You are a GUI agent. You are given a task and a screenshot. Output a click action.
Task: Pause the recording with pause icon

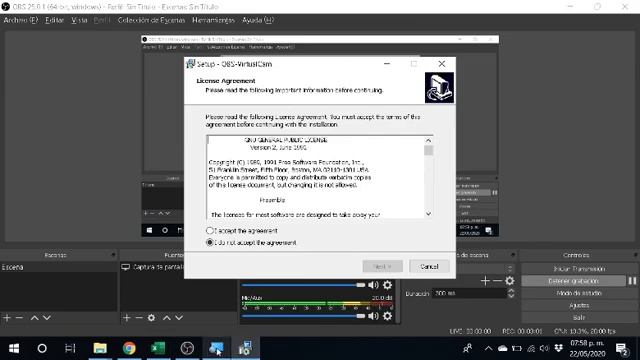click(632, 281)
